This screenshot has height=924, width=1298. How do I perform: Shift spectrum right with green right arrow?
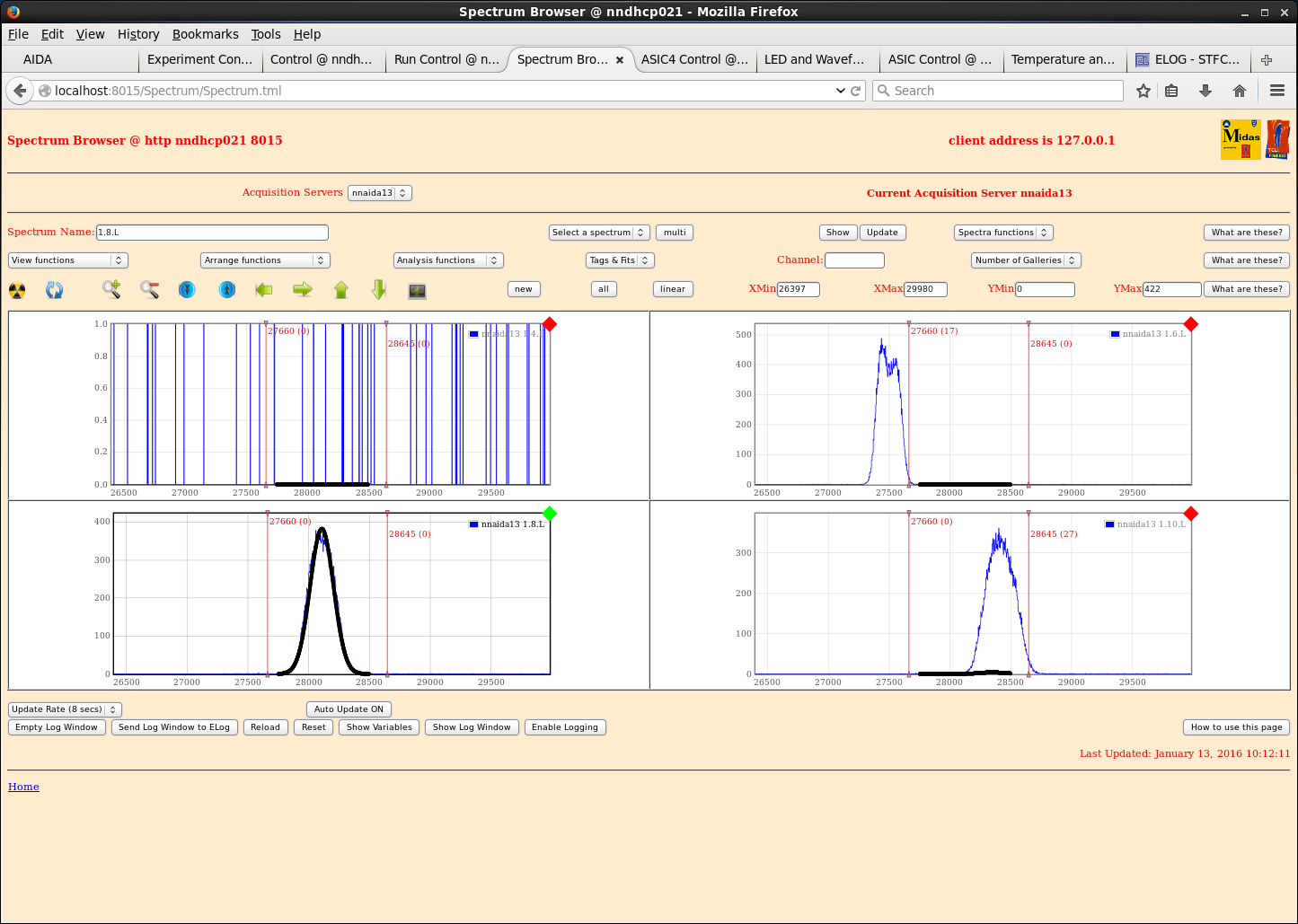coord(303,289)
